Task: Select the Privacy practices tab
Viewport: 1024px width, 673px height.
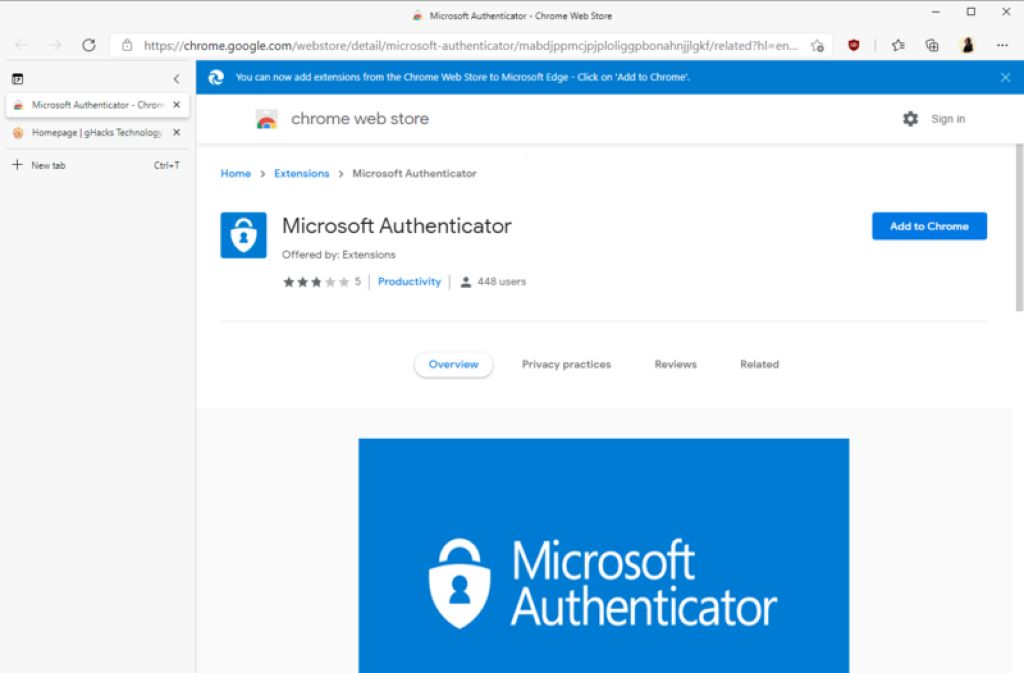Action: (566, 365)
